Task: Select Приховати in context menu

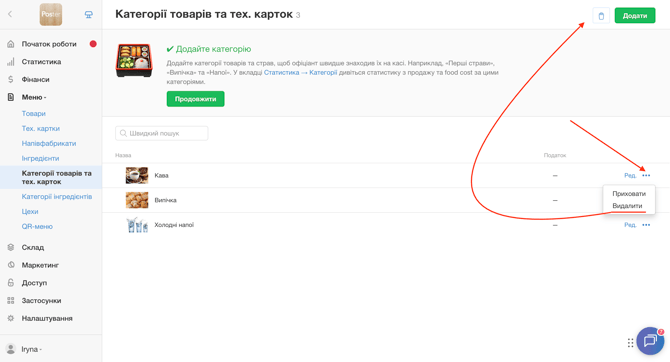Action: (629, 194)
